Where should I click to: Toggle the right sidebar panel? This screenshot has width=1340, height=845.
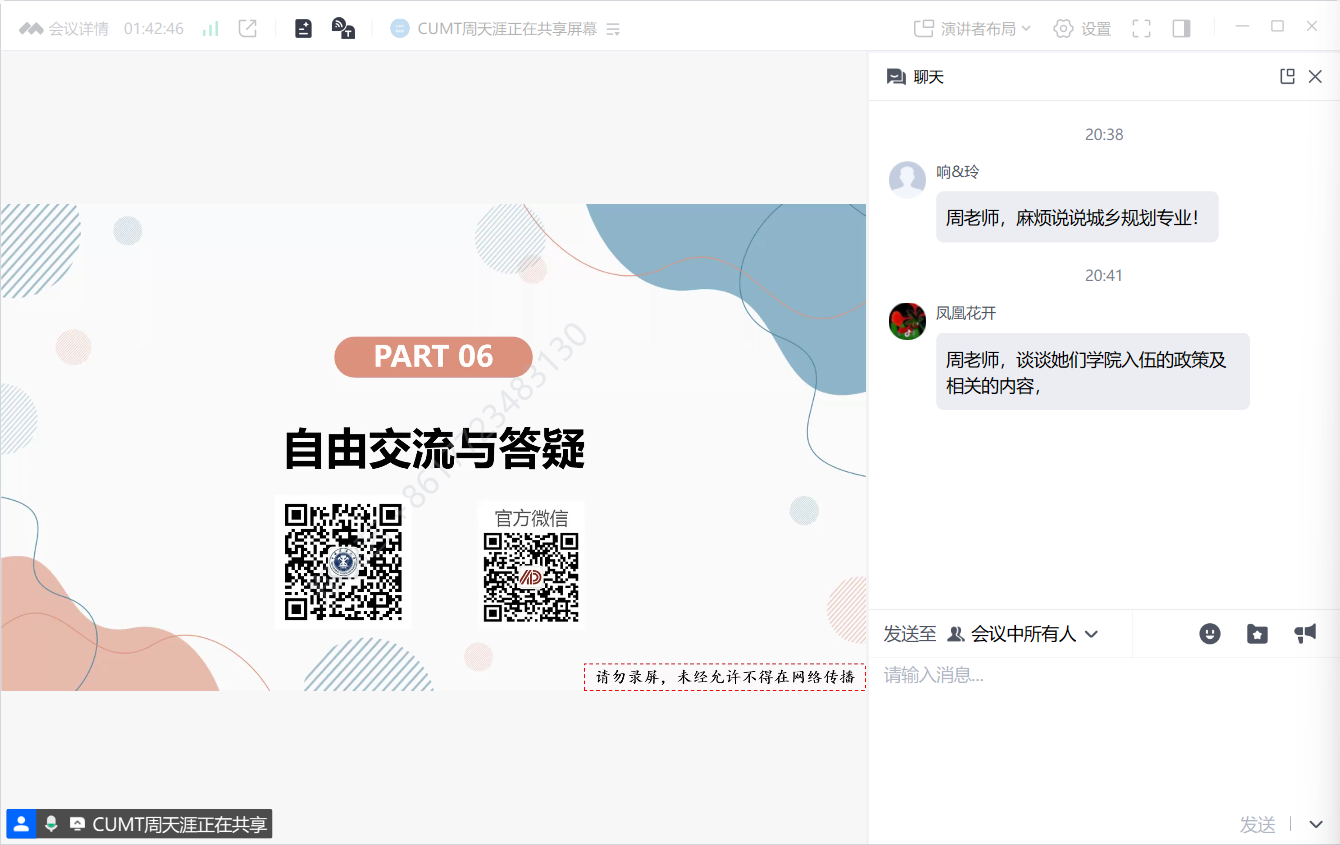pyautogui.click(x=1181, y=29)
